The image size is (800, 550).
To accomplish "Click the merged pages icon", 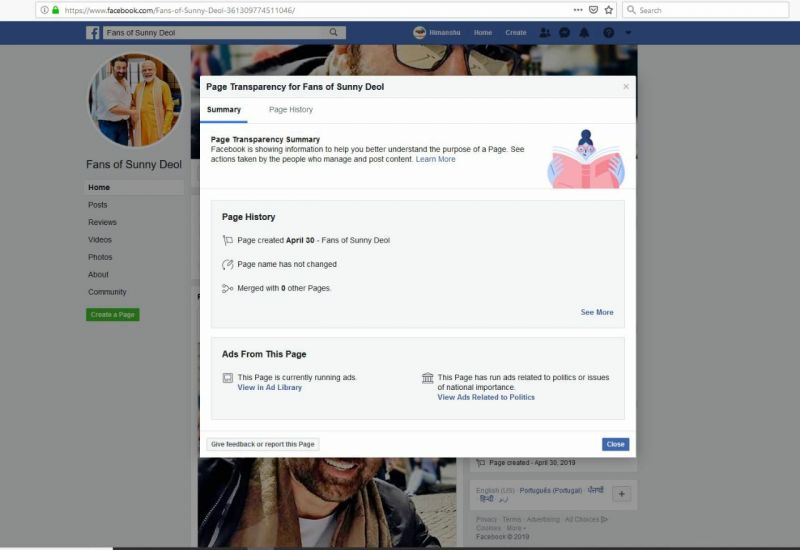I will pos(228,288).
